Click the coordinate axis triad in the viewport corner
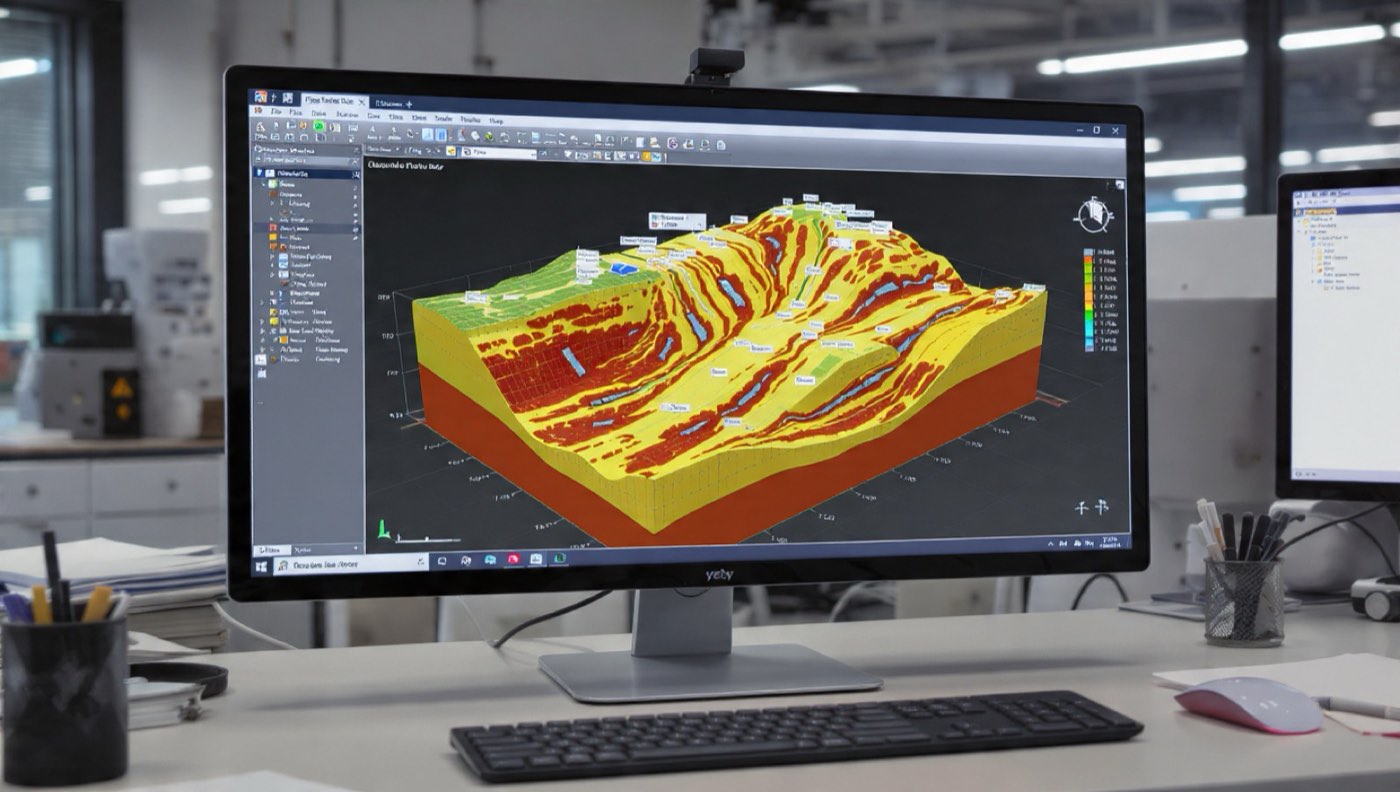 coord(384,529)
